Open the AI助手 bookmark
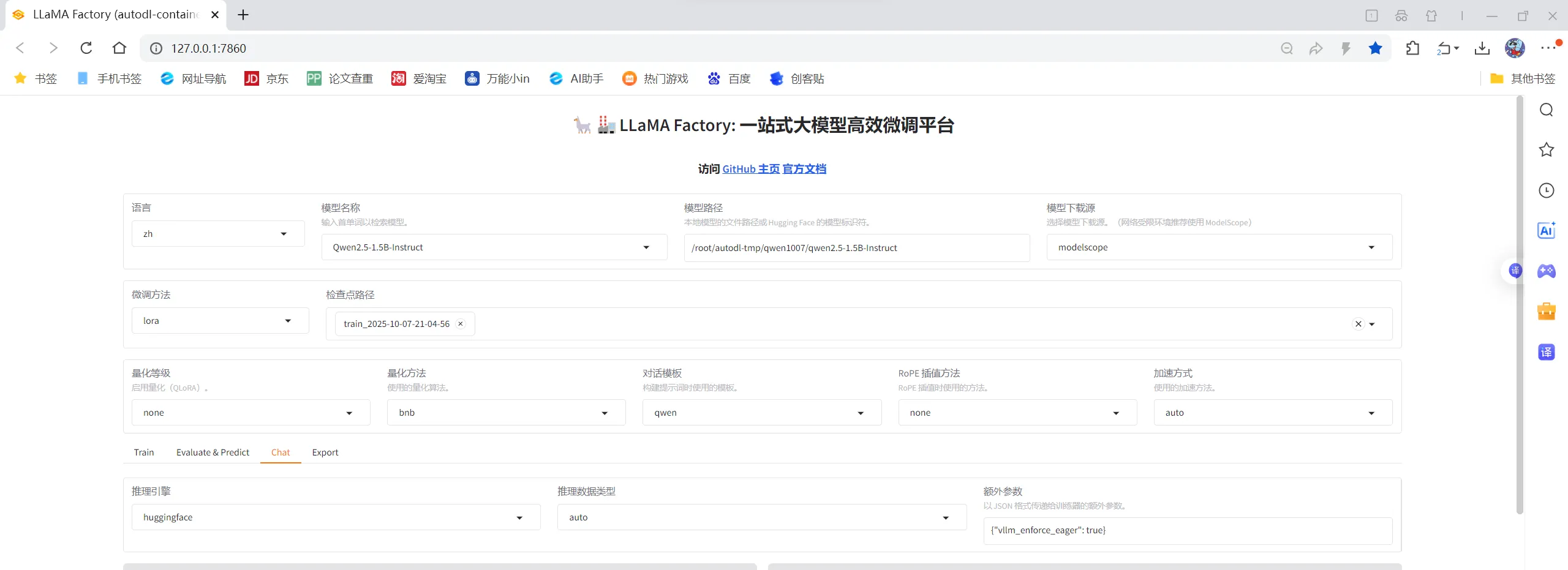Image resolution: width=1568 pixels, height=570 pixels. click(x=576, y=78)
